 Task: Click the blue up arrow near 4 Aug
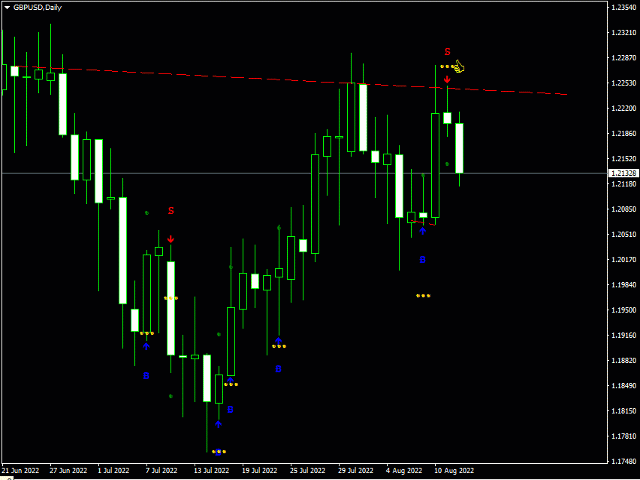point(423,231)
